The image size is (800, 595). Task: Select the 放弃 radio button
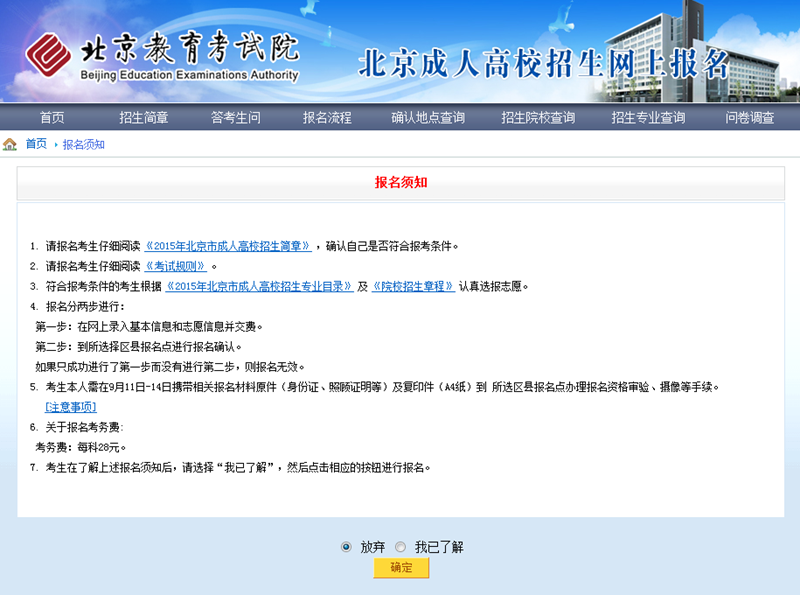tap(346, 547)
